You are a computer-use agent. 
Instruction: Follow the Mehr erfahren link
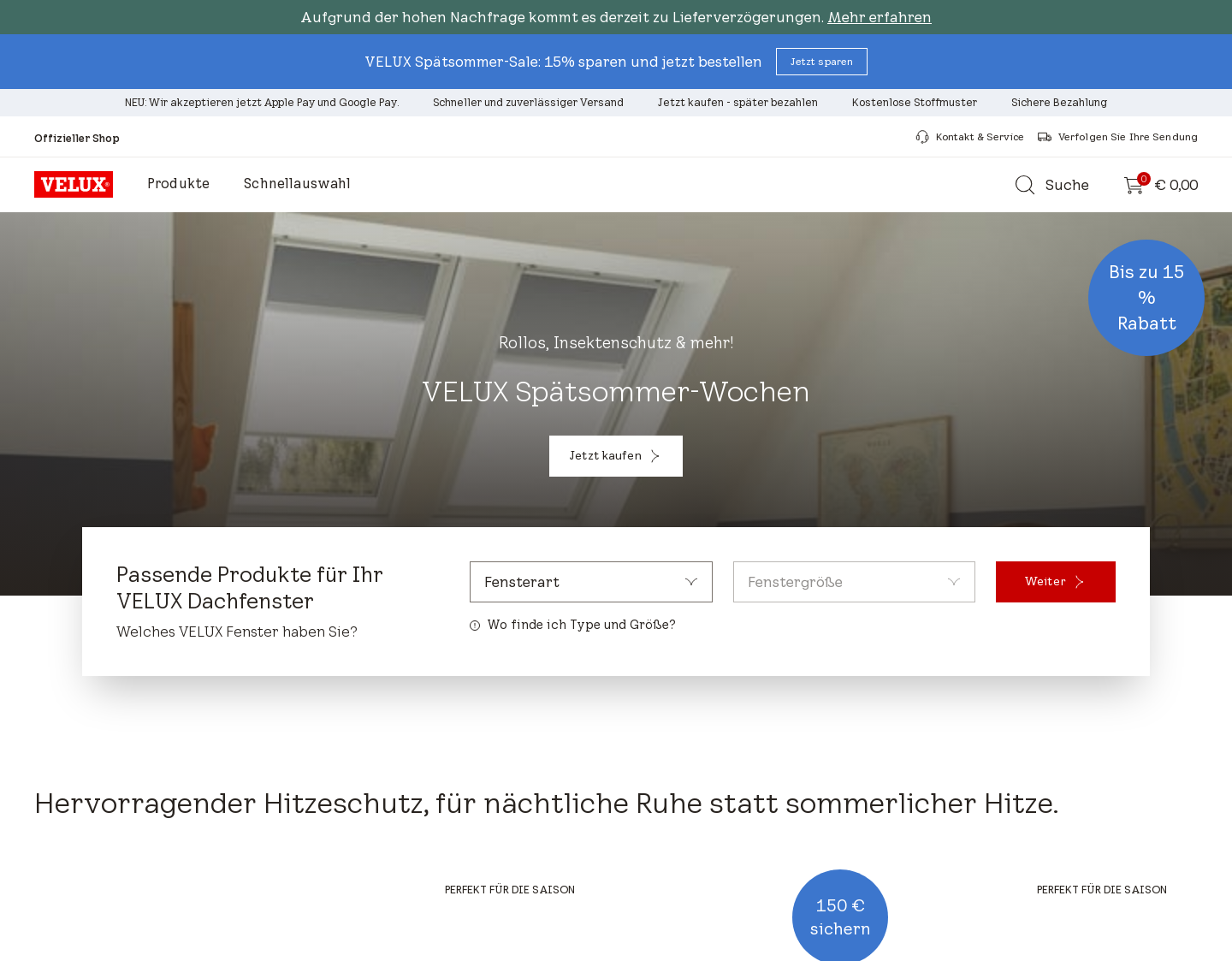880,17
